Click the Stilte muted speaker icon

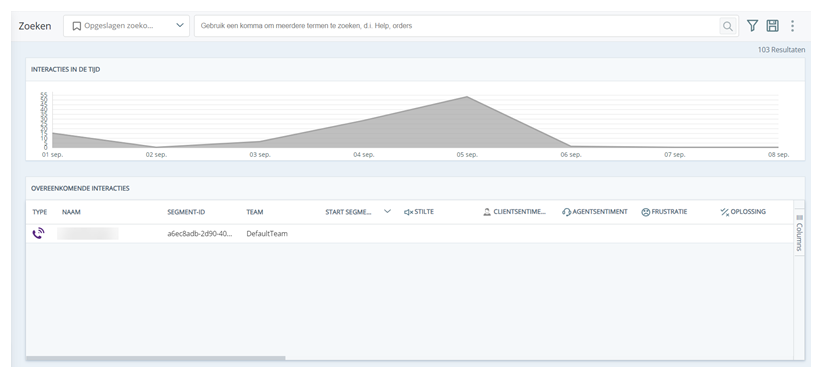point(408,212)
